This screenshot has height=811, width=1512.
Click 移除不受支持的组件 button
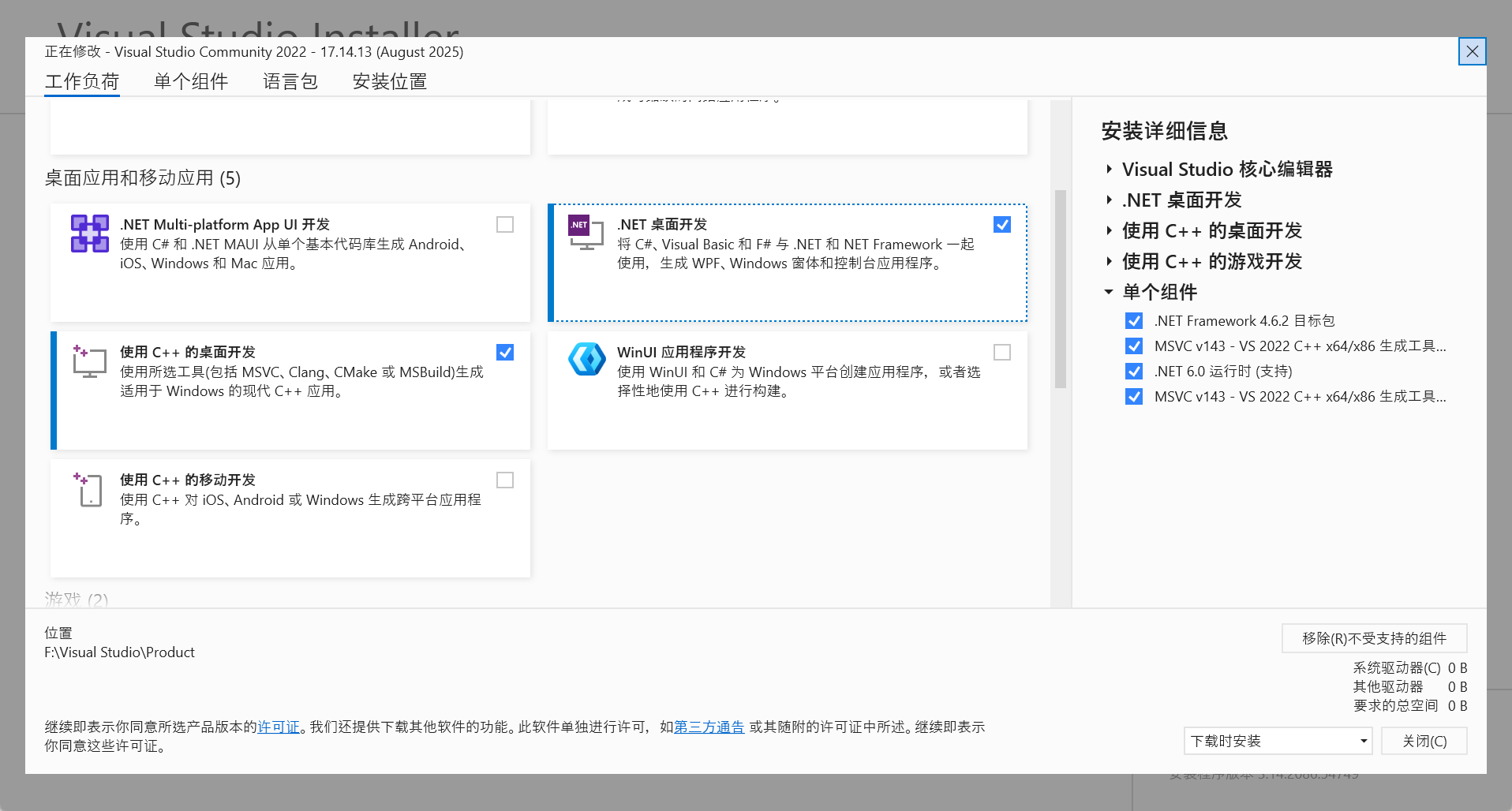(1374, 638)
